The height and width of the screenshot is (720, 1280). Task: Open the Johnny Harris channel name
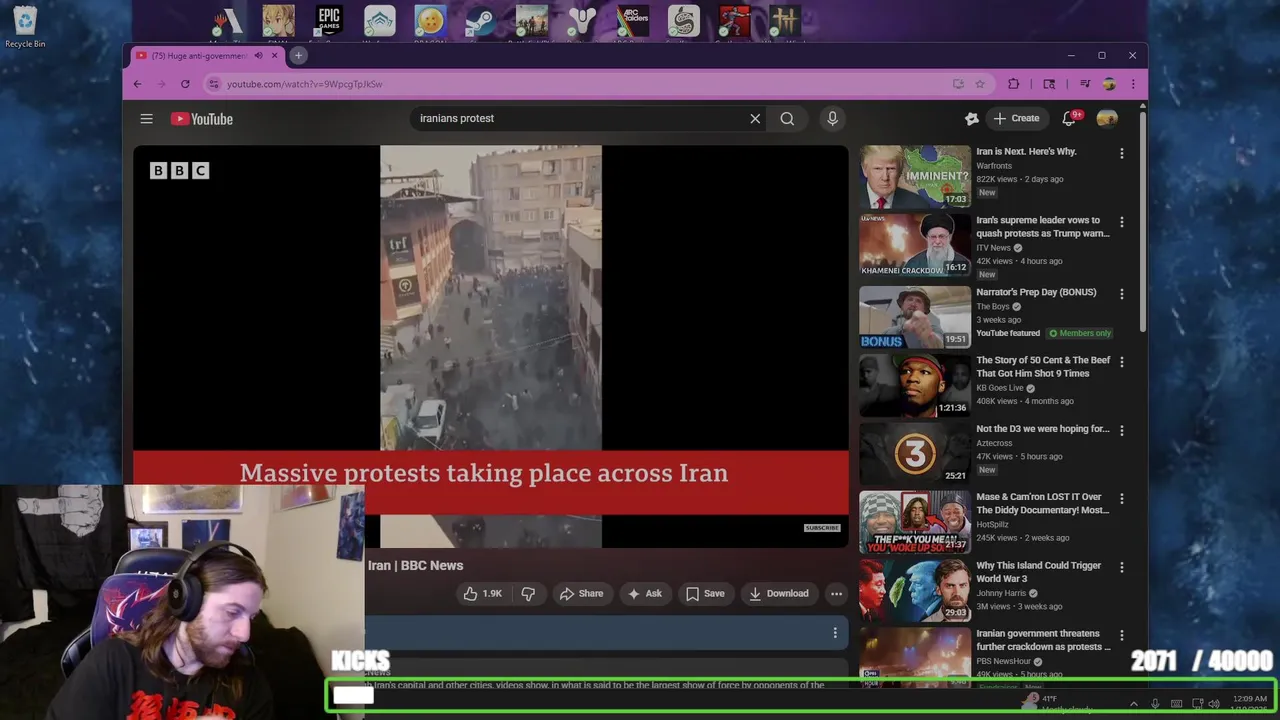point(1001,593)
